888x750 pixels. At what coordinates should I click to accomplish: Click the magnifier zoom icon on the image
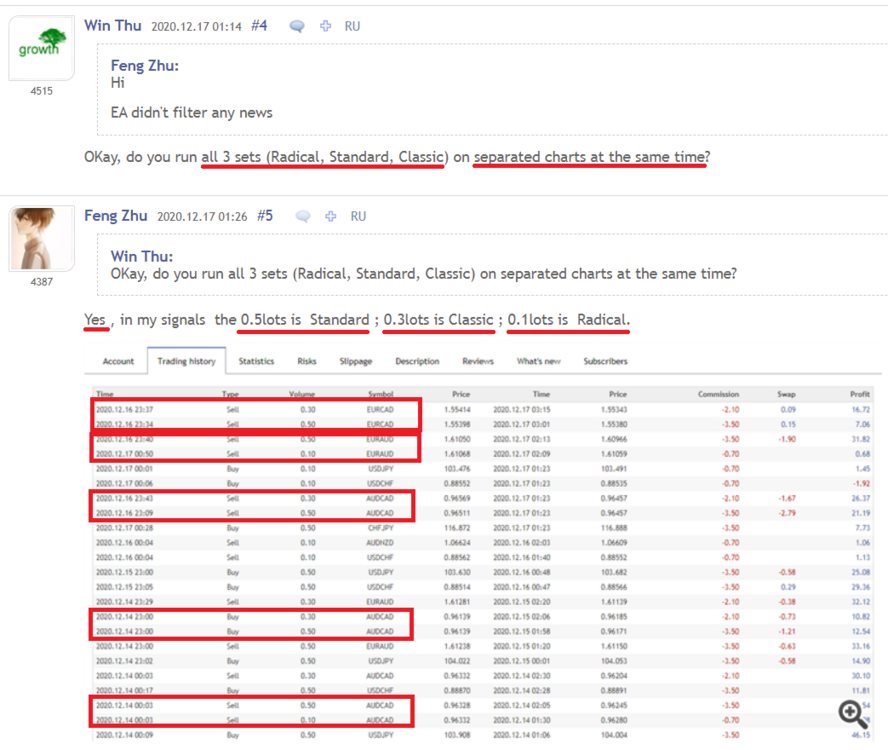point(853,714)
